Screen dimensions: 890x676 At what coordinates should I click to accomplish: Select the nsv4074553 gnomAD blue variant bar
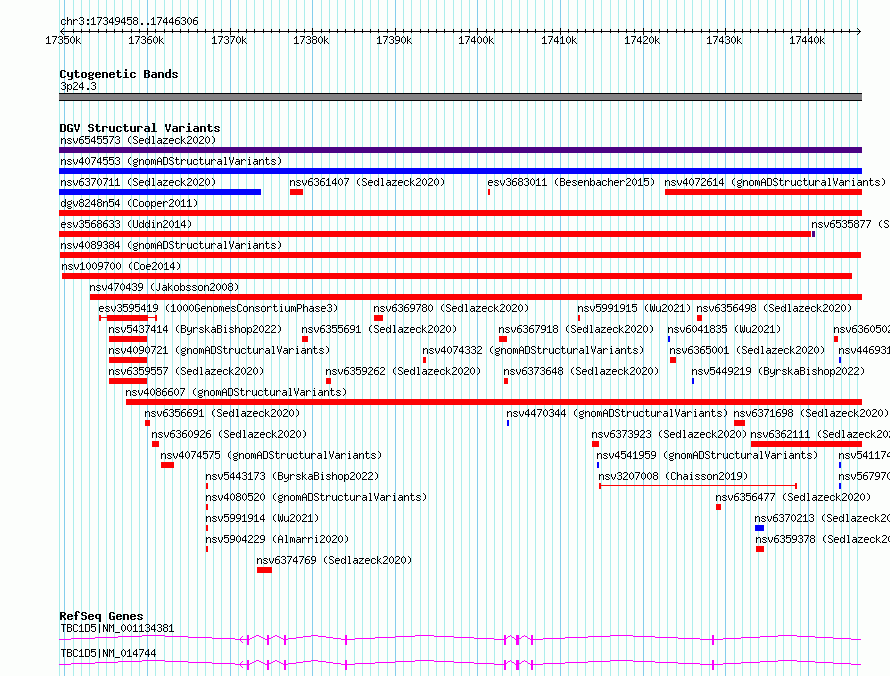coord(460,171)
